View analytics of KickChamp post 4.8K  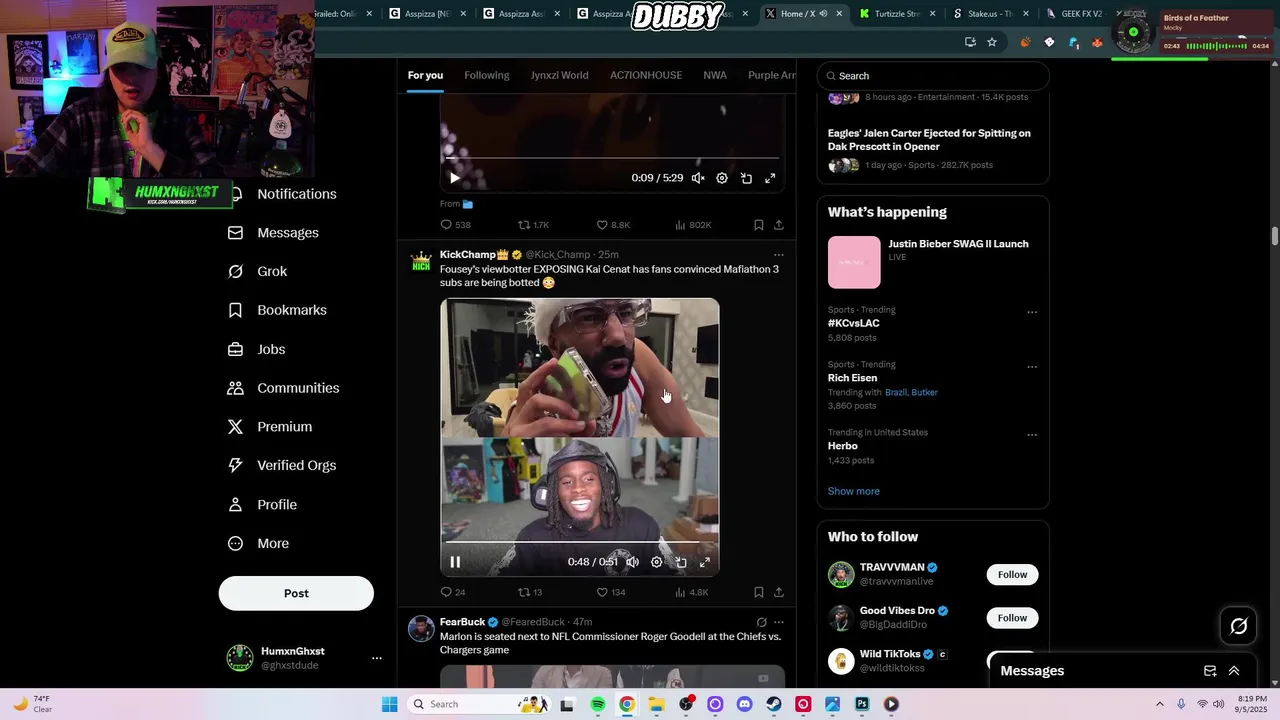click(x=692, y=592)
